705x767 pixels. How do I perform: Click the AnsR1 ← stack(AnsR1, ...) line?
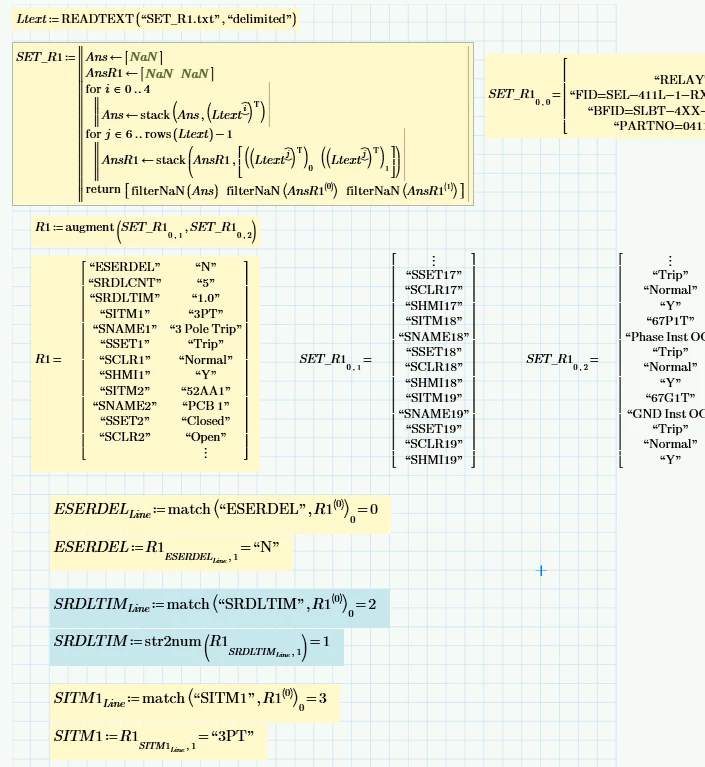coord(251,160)
